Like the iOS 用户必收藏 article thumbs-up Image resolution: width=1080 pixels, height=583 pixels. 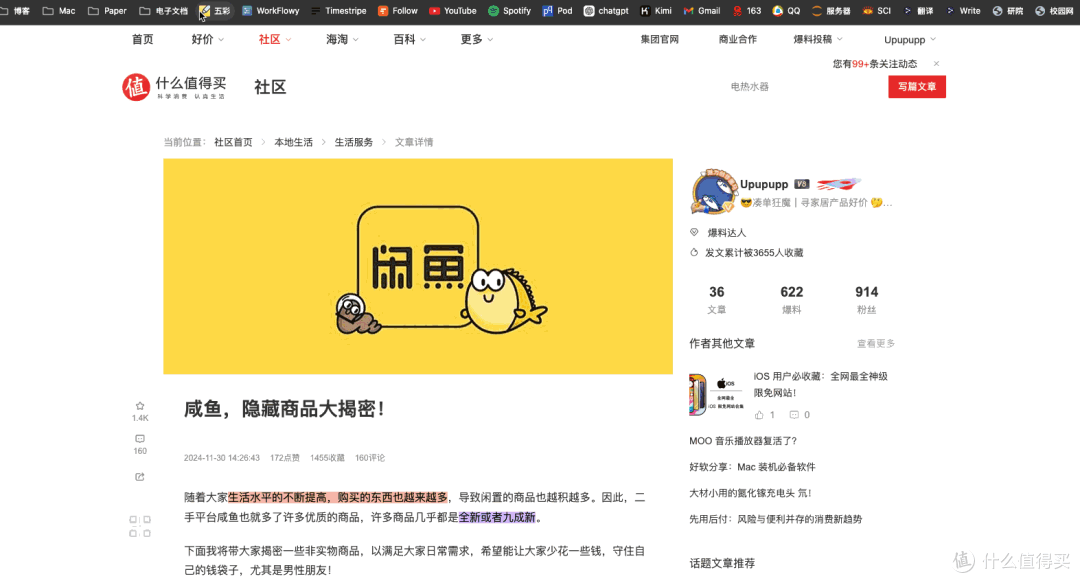tap(759, 415)
